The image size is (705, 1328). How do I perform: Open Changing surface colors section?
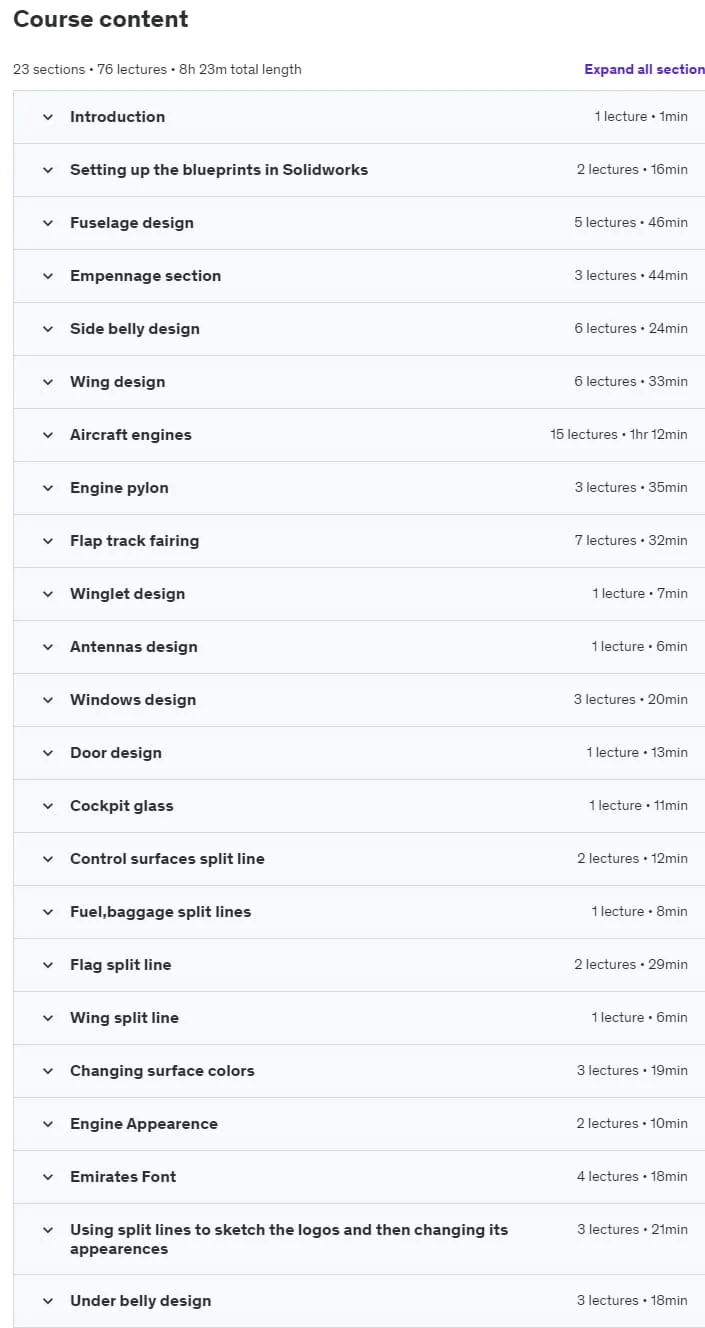coord(359,1071)
